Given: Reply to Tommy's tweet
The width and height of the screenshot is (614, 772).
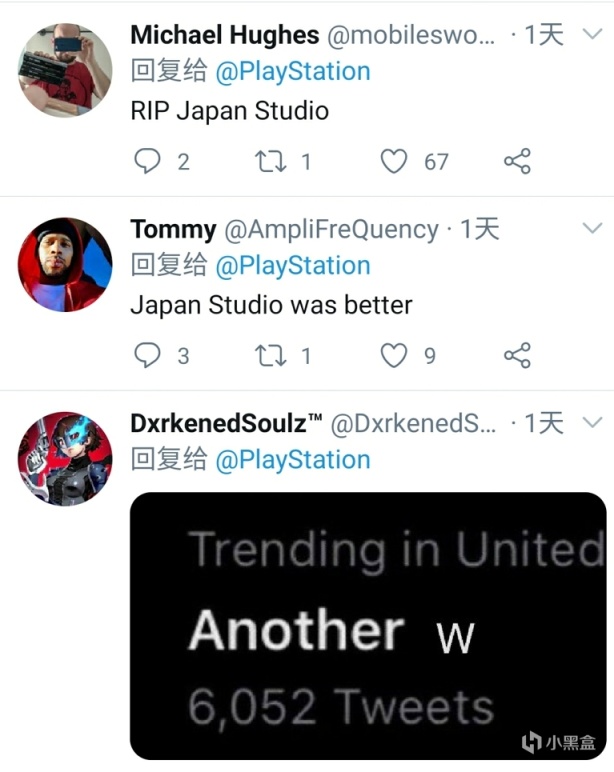Looking at the screenshot, I should point(147,355).
